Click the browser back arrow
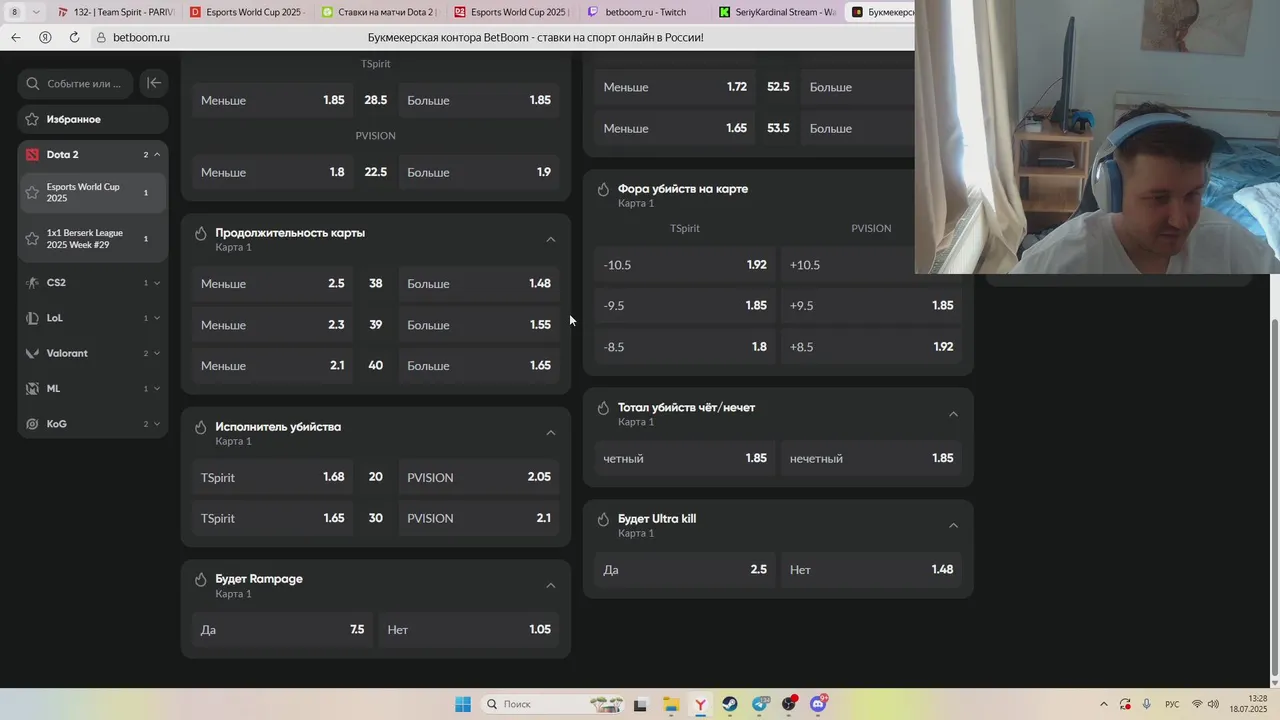 (16, 37)
